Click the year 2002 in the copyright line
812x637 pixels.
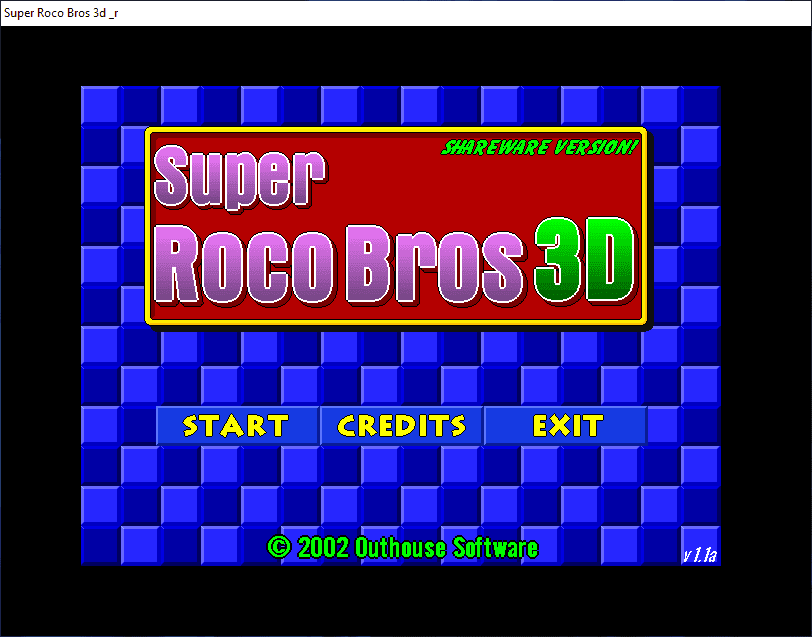[323, 548]
